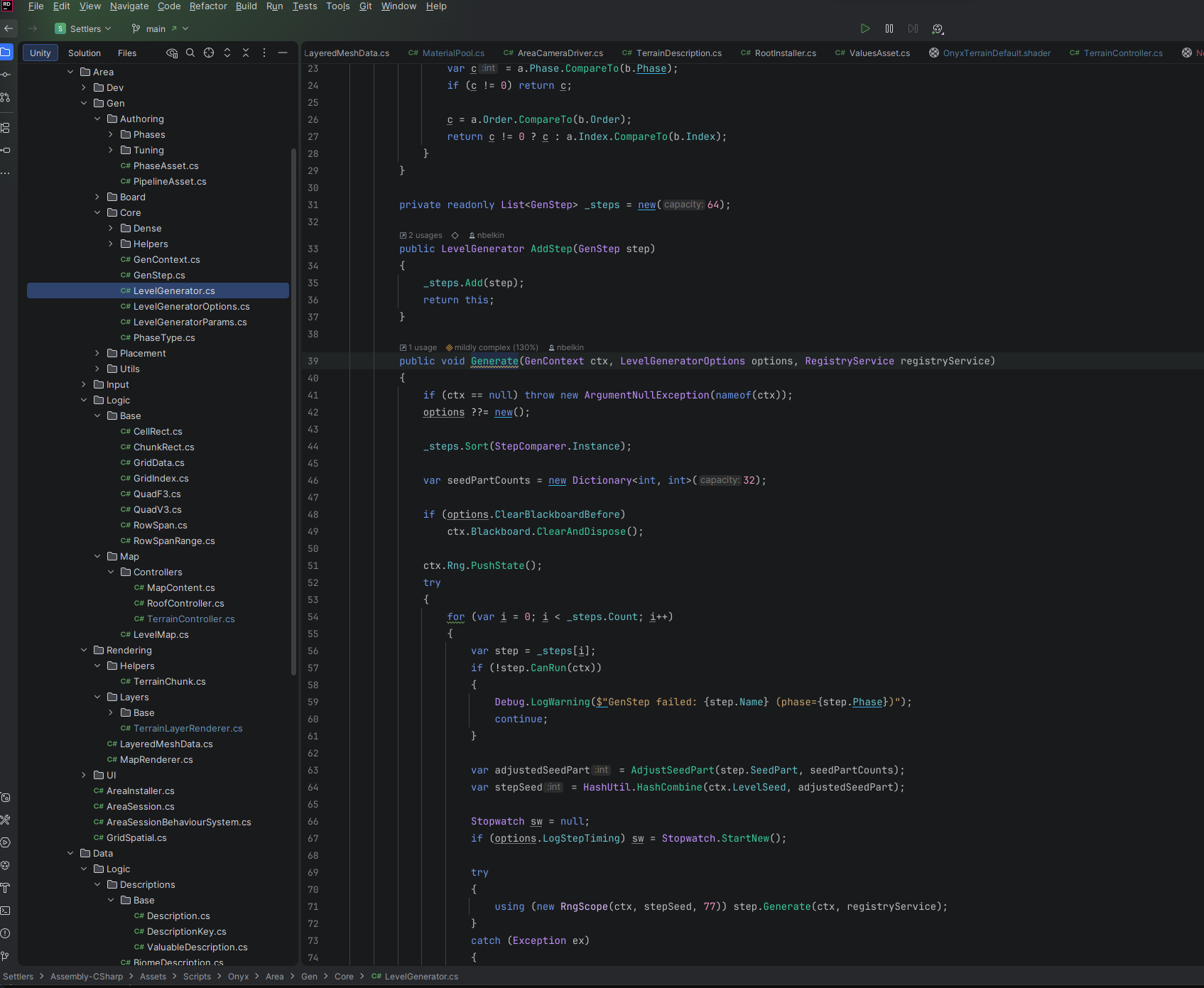The height and width of the screenshot is (988, 1204).
Task: Click the Gen breadcrumb in the path bar
Action: (309, 977)
